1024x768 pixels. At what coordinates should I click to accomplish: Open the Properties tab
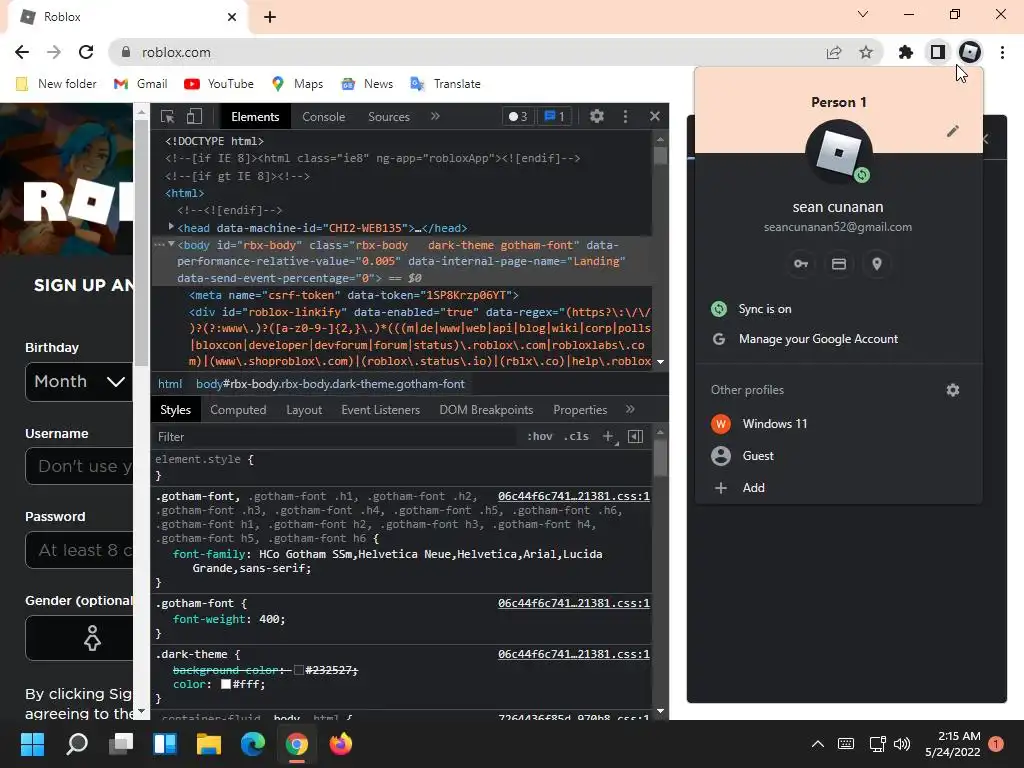pyautogui.click(x=580, y=409)
